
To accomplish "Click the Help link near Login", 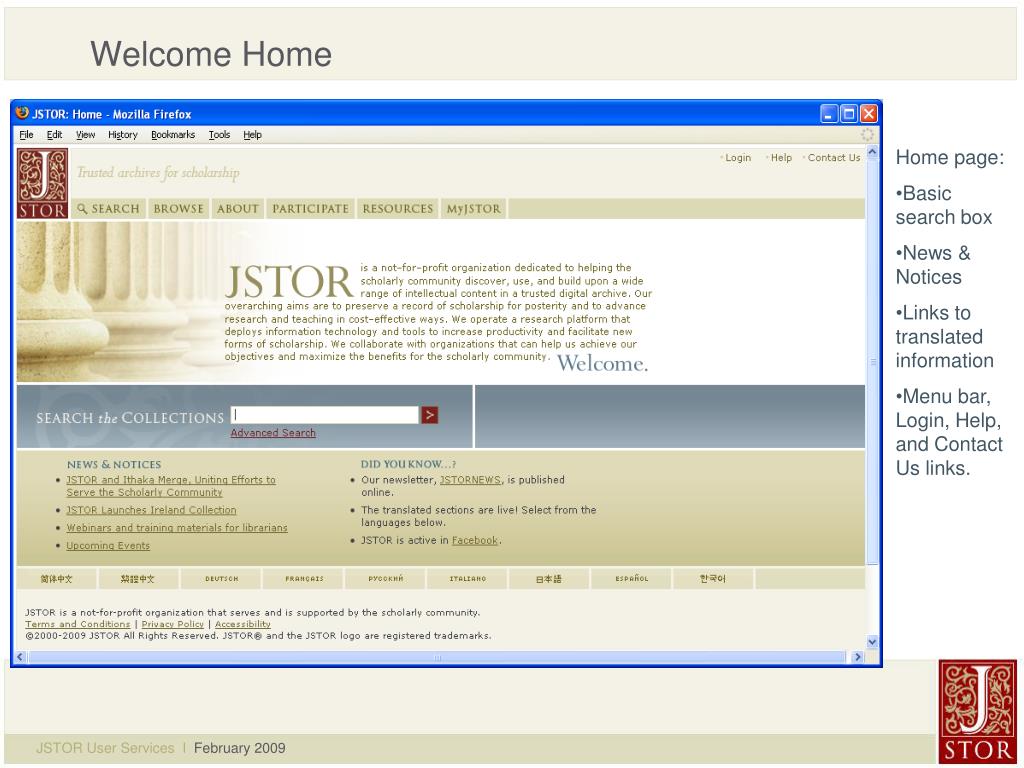I will click(781, 158).
